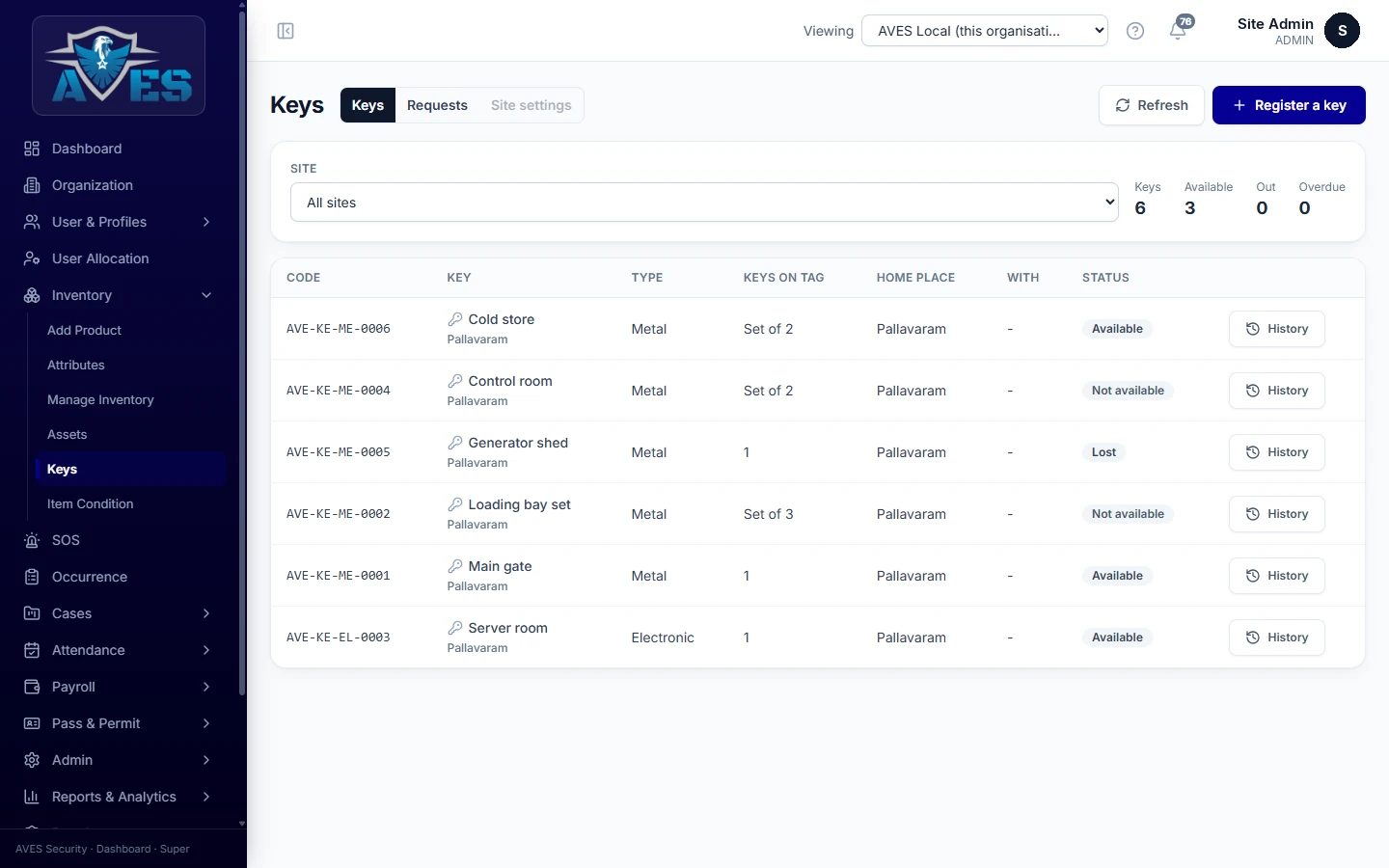Open the Site filter dropdown
The height and width of the screenshot is (868, 1389).
click(704, 203)
